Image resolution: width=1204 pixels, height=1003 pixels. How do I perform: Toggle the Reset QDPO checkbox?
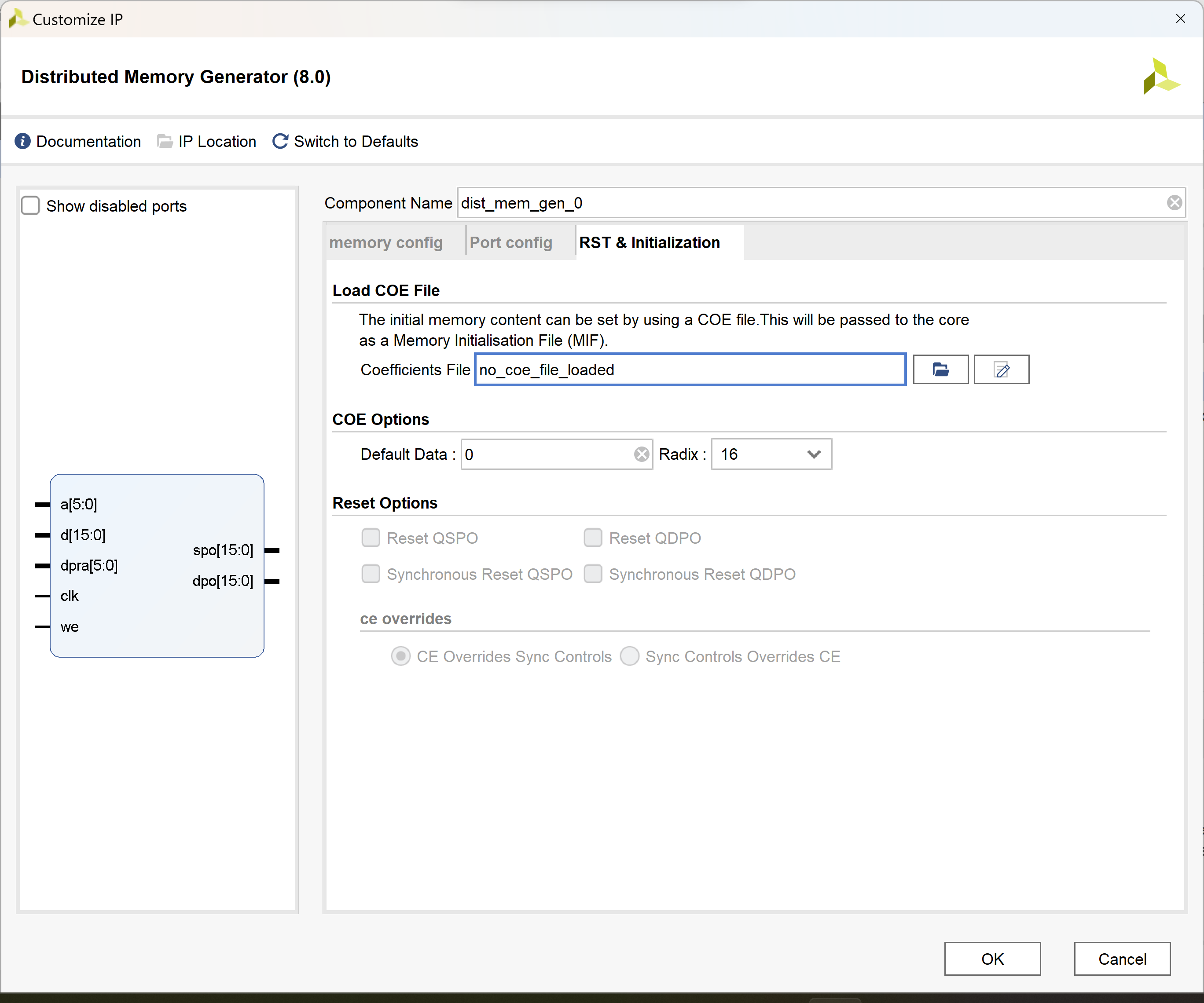[x=593, y=538]
